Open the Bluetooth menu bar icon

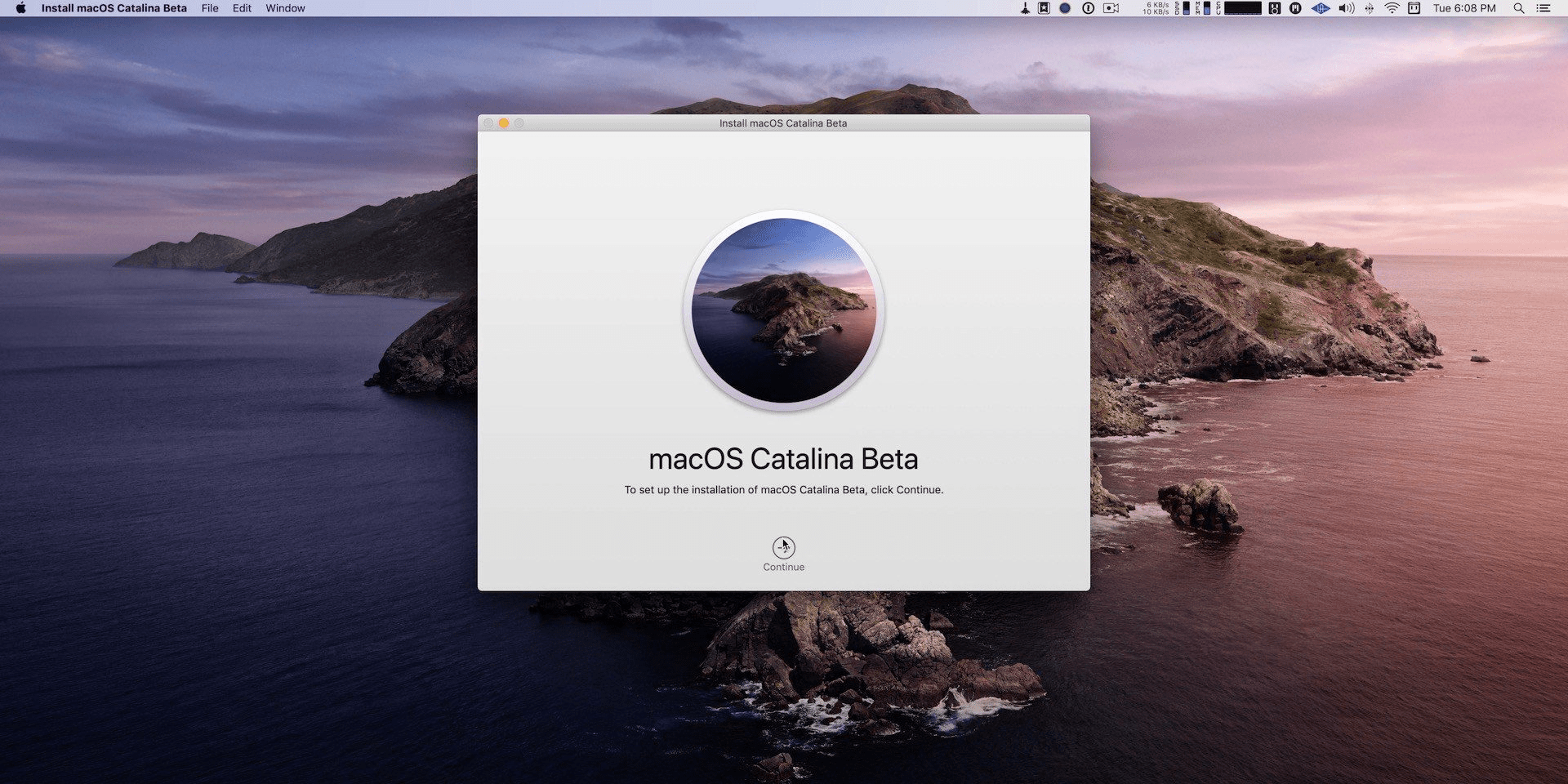[1370, 8]
